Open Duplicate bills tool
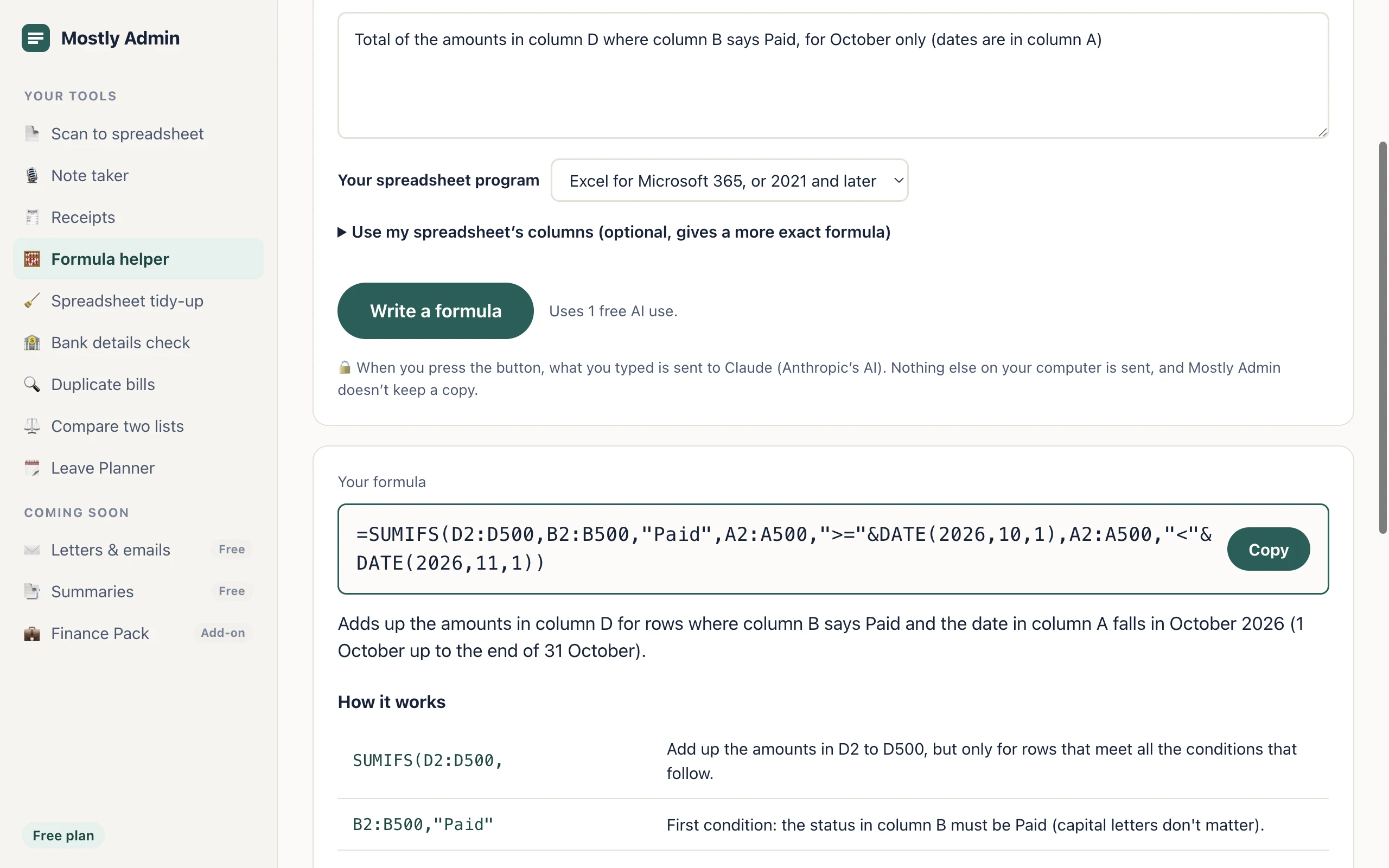Viewport: 1389px width, 868px height. pos(138,385)
